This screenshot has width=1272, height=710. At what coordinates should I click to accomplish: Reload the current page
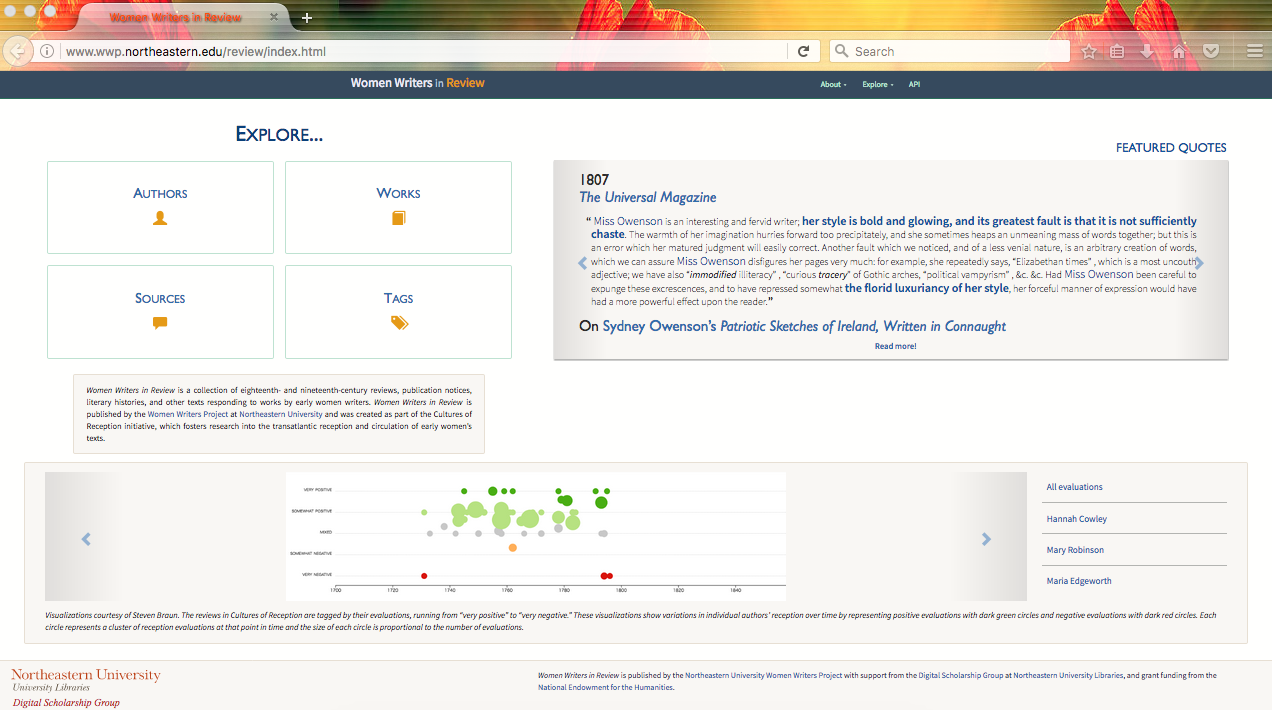pos(803,51)
